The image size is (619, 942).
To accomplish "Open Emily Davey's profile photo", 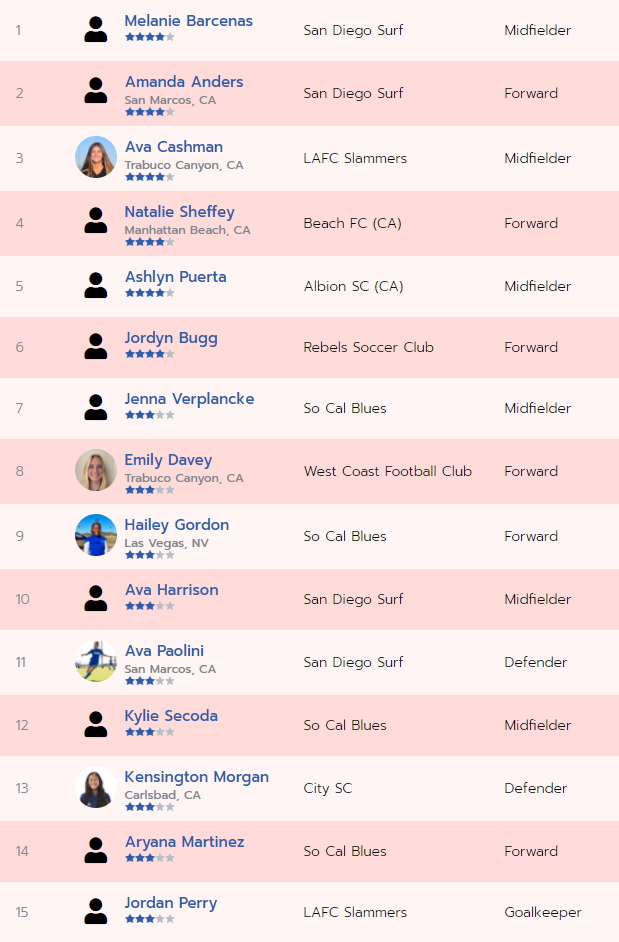I will click(x=96, y=470).
